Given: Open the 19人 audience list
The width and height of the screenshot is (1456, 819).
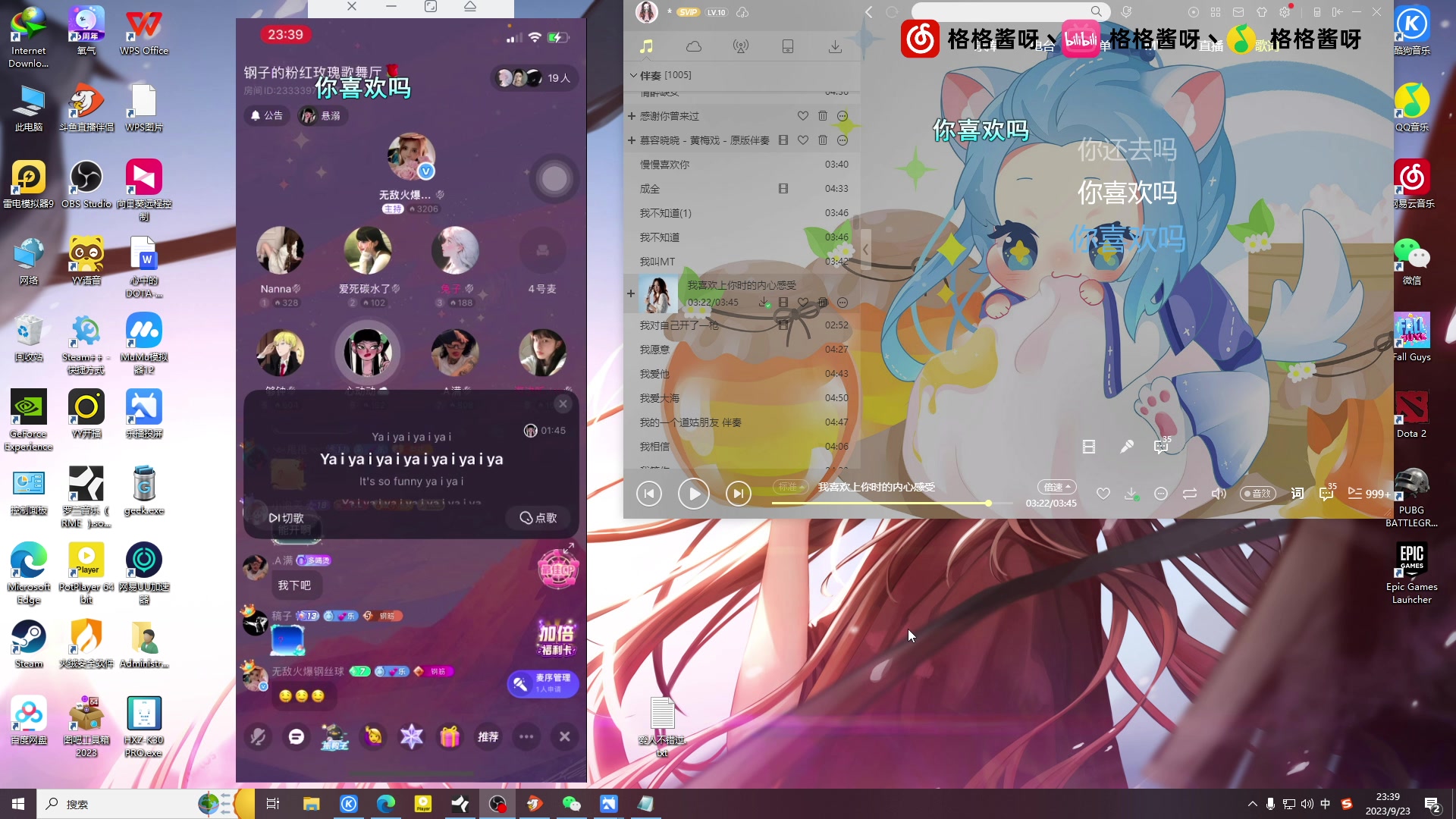Looking at the screenshot, I should 534,78.
